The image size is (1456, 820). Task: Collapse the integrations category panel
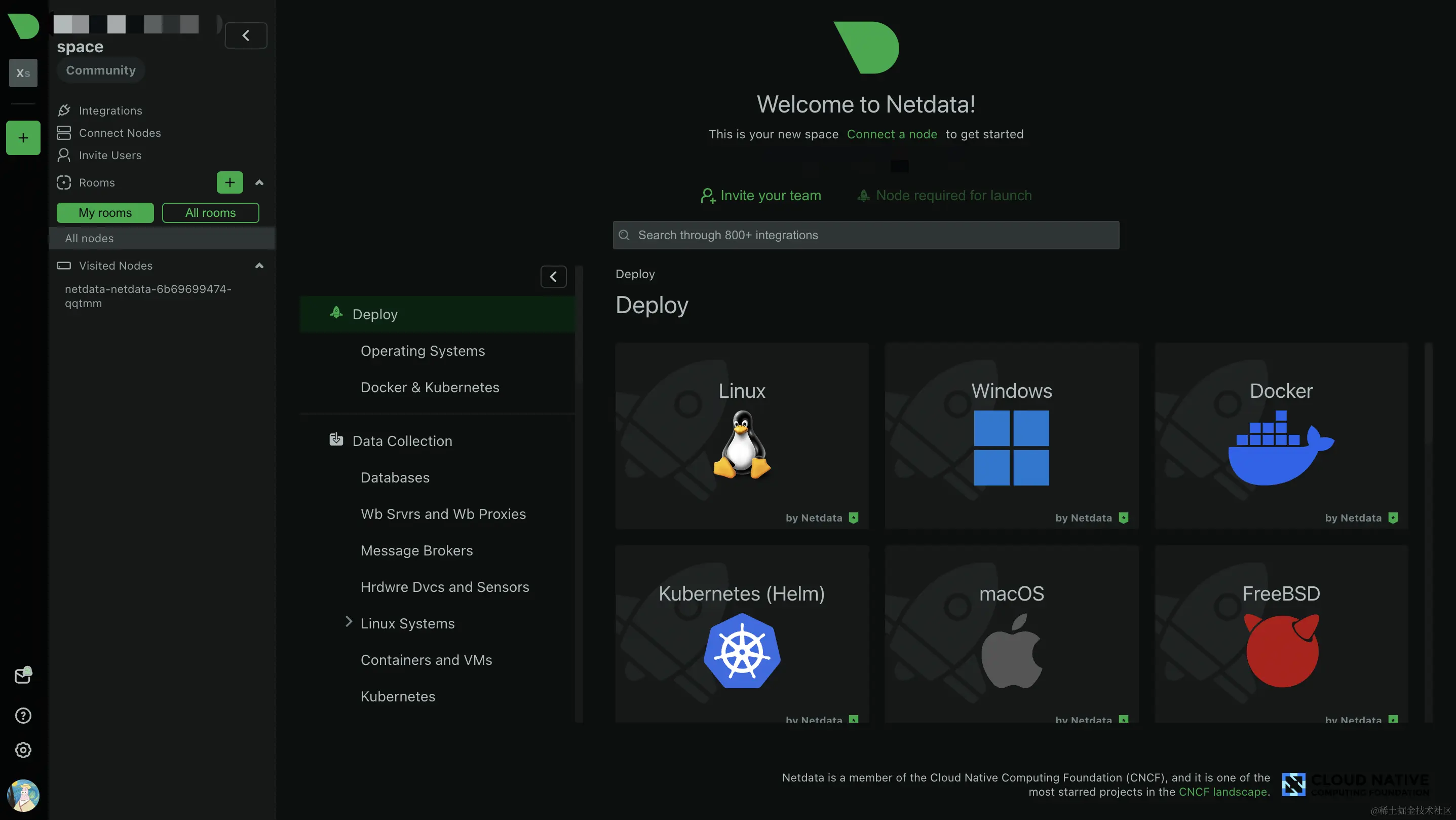pos(553,277)
